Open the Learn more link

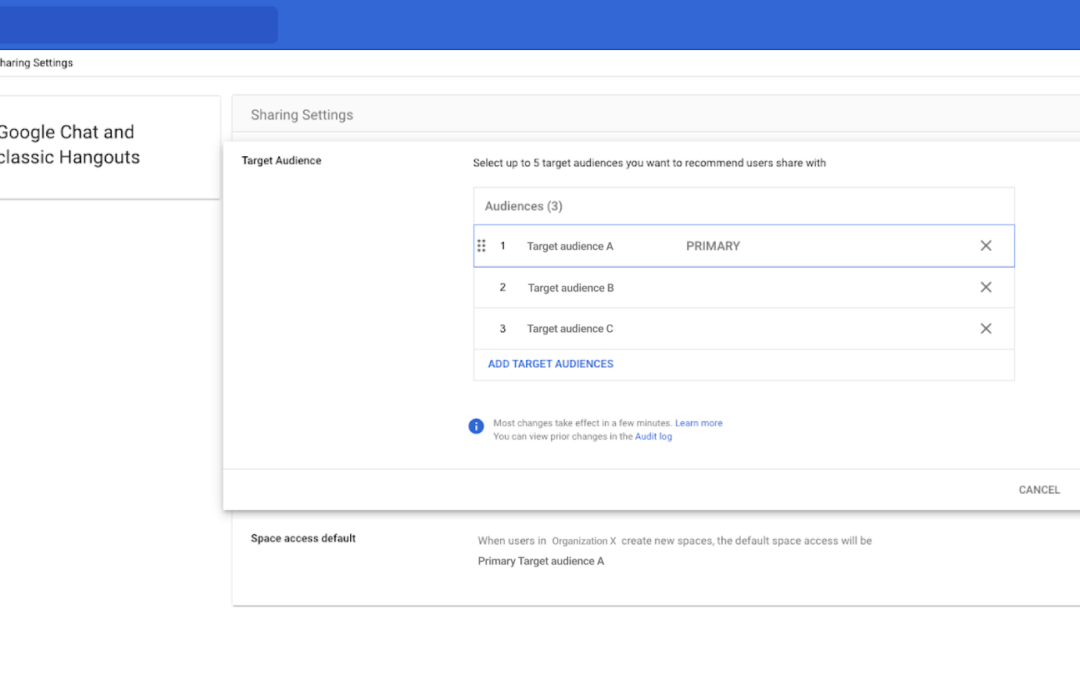point(698,423)
